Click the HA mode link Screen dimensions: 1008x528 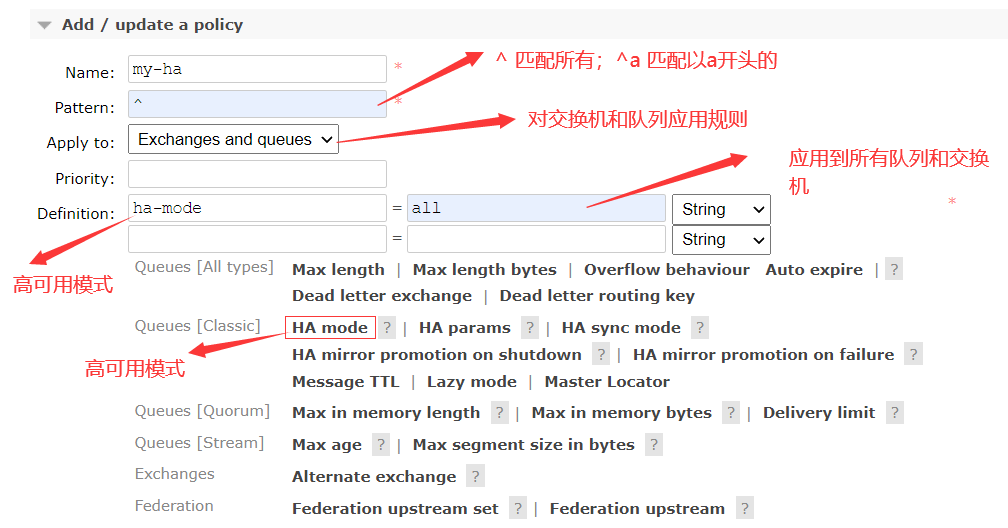[330, 328]
